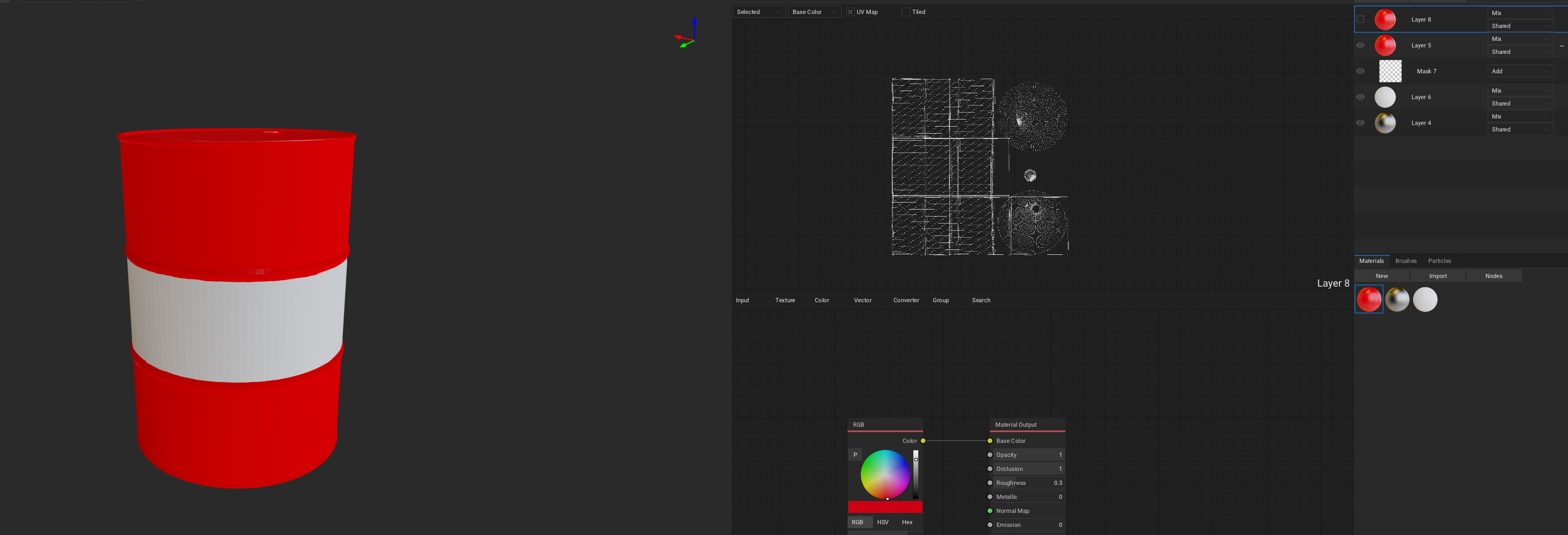Click the Import button

point(1438,276)
